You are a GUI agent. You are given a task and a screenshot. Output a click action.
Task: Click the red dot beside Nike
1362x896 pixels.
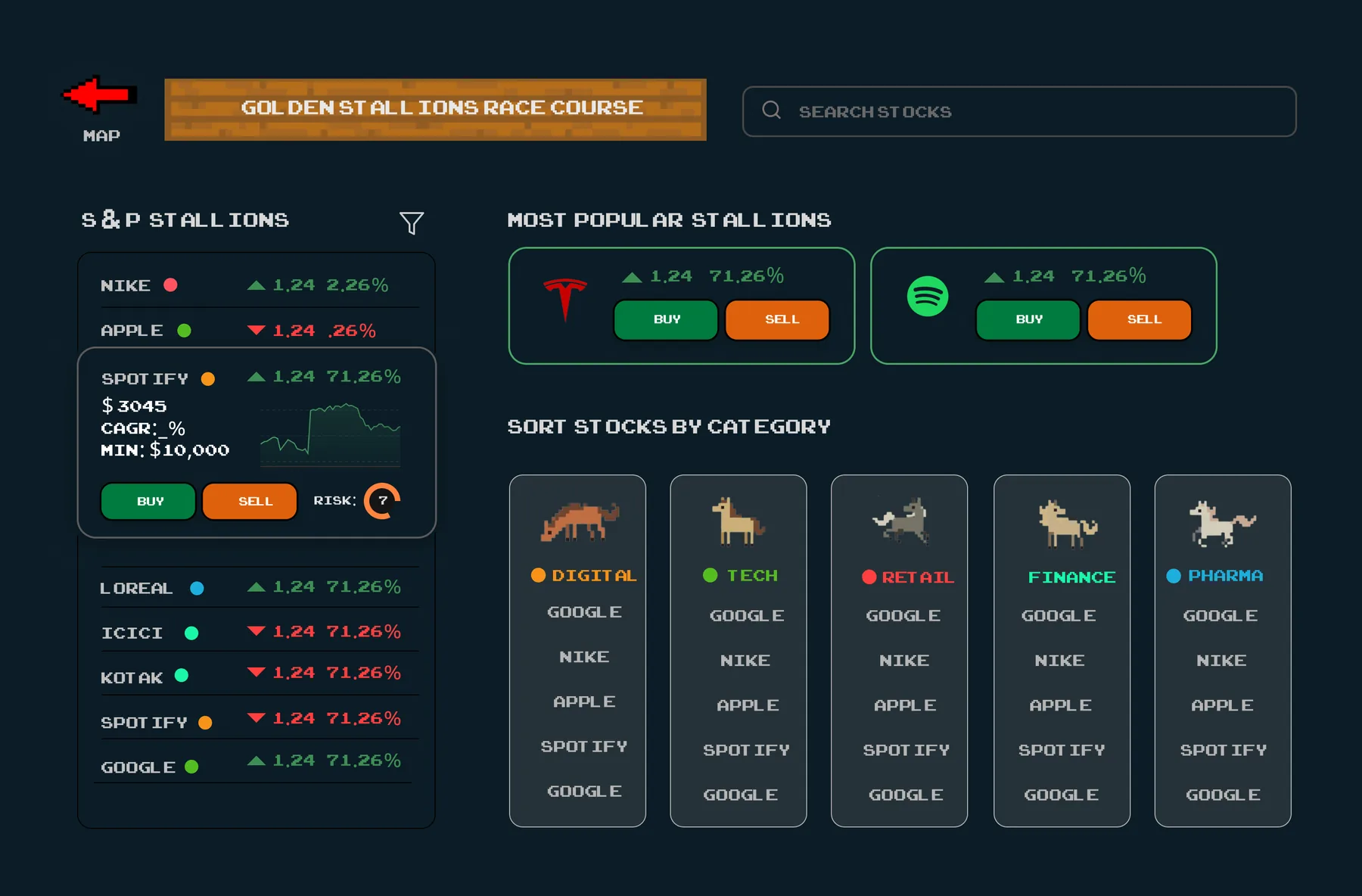click(170, 285)
